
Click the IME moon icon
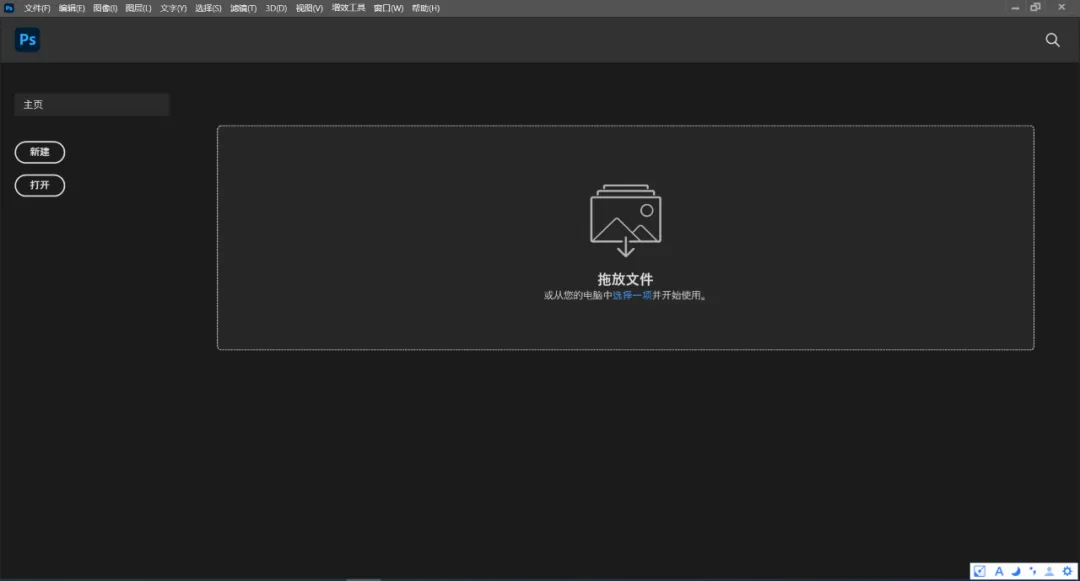point(1016,571)
